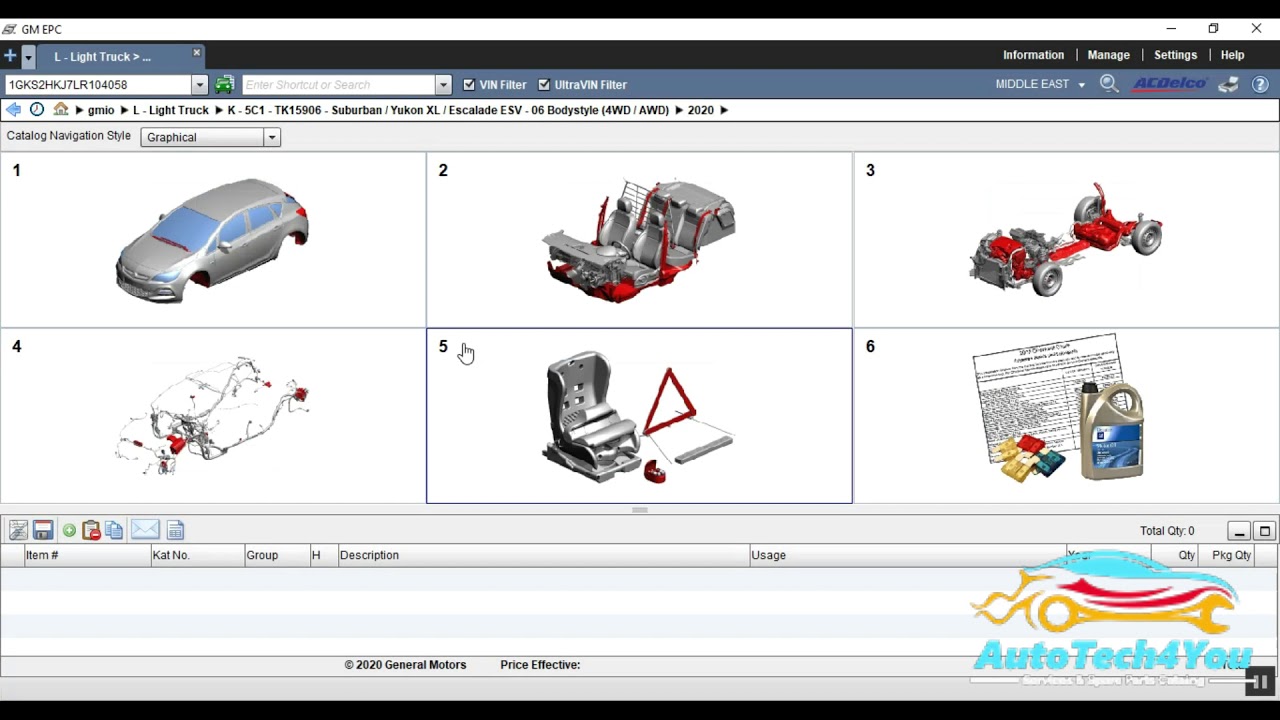Switch to the L - Light Truck tab
The image size is (1280, 720).
[x=103, y=57]
